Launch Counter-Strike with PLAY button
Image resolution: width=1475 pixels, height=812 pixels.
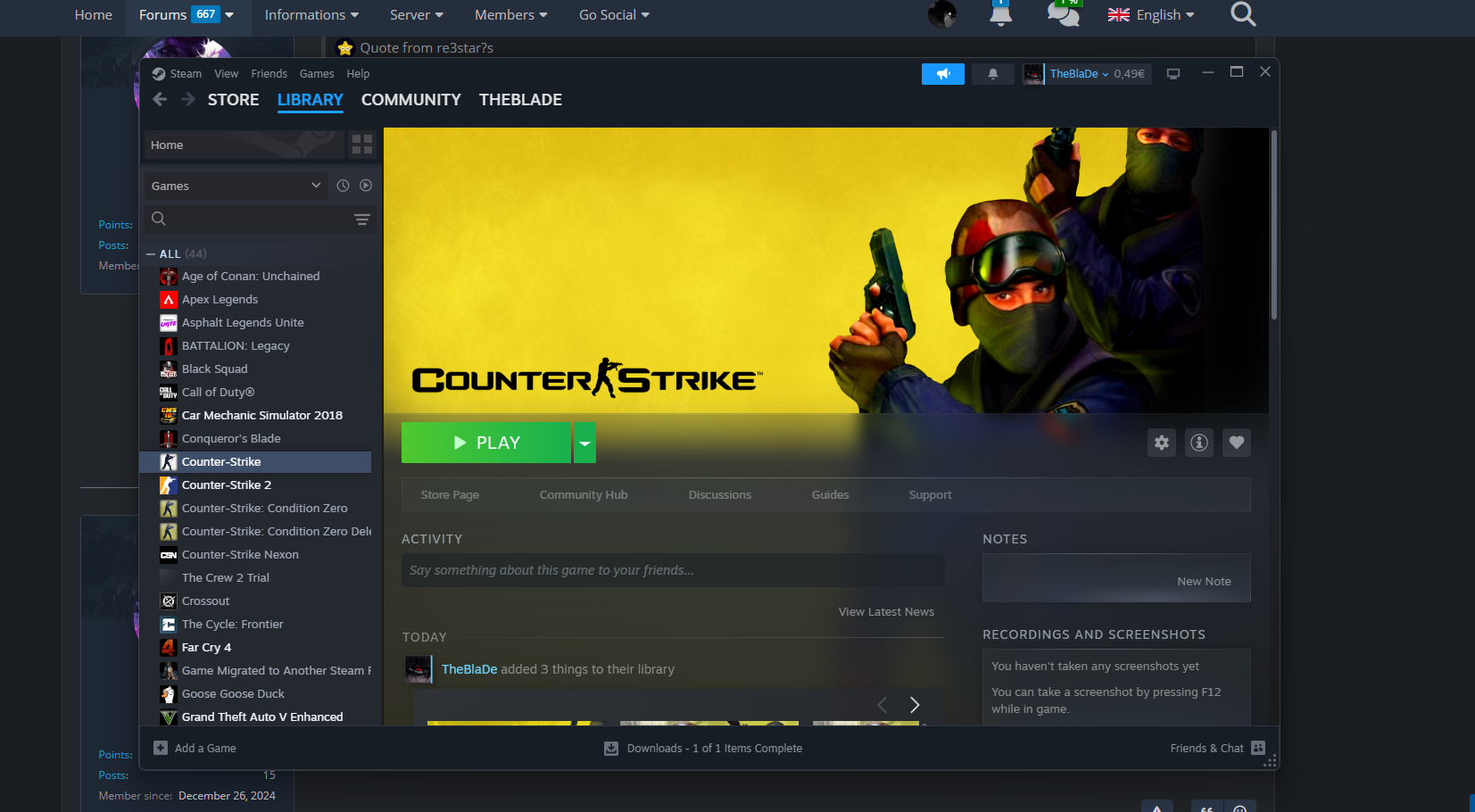(x=485, y=443)
